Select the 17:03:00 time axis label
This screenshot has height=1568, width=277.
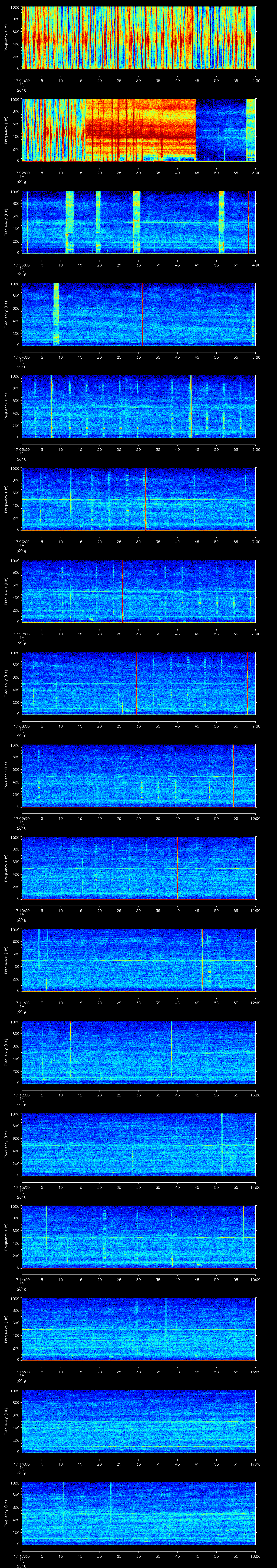click(22, 265)
